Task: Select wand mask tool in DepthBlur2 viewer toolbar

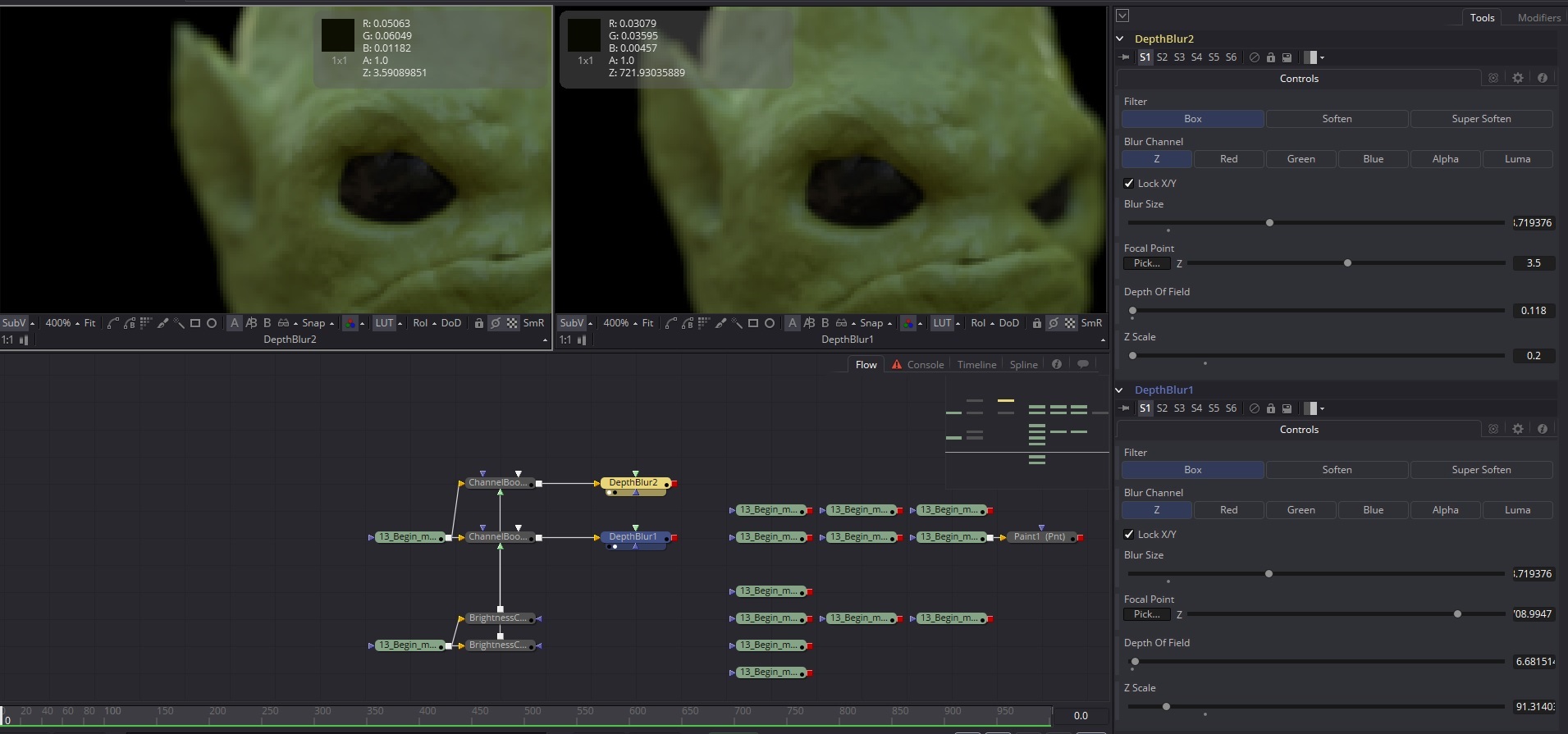Action: tap(178, 323)
